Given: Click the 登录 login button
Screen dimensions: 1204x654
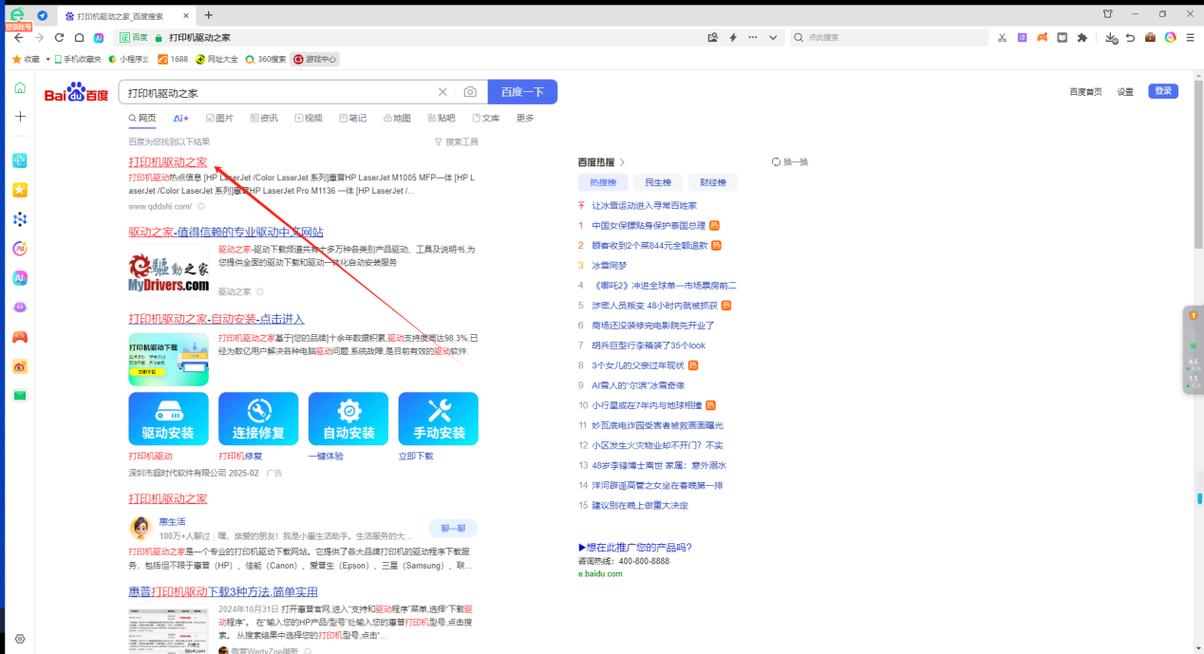Looking at the screenshot, I should (x=1162, y=91).
